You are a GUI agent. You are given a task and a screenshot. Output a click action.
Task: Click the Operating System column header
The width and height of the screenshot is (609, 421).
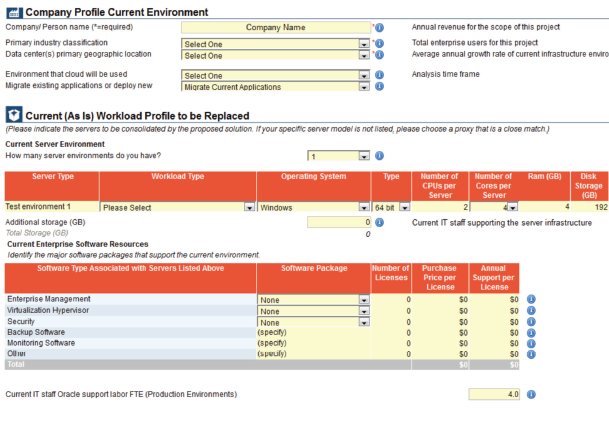(x=313, y=186)
